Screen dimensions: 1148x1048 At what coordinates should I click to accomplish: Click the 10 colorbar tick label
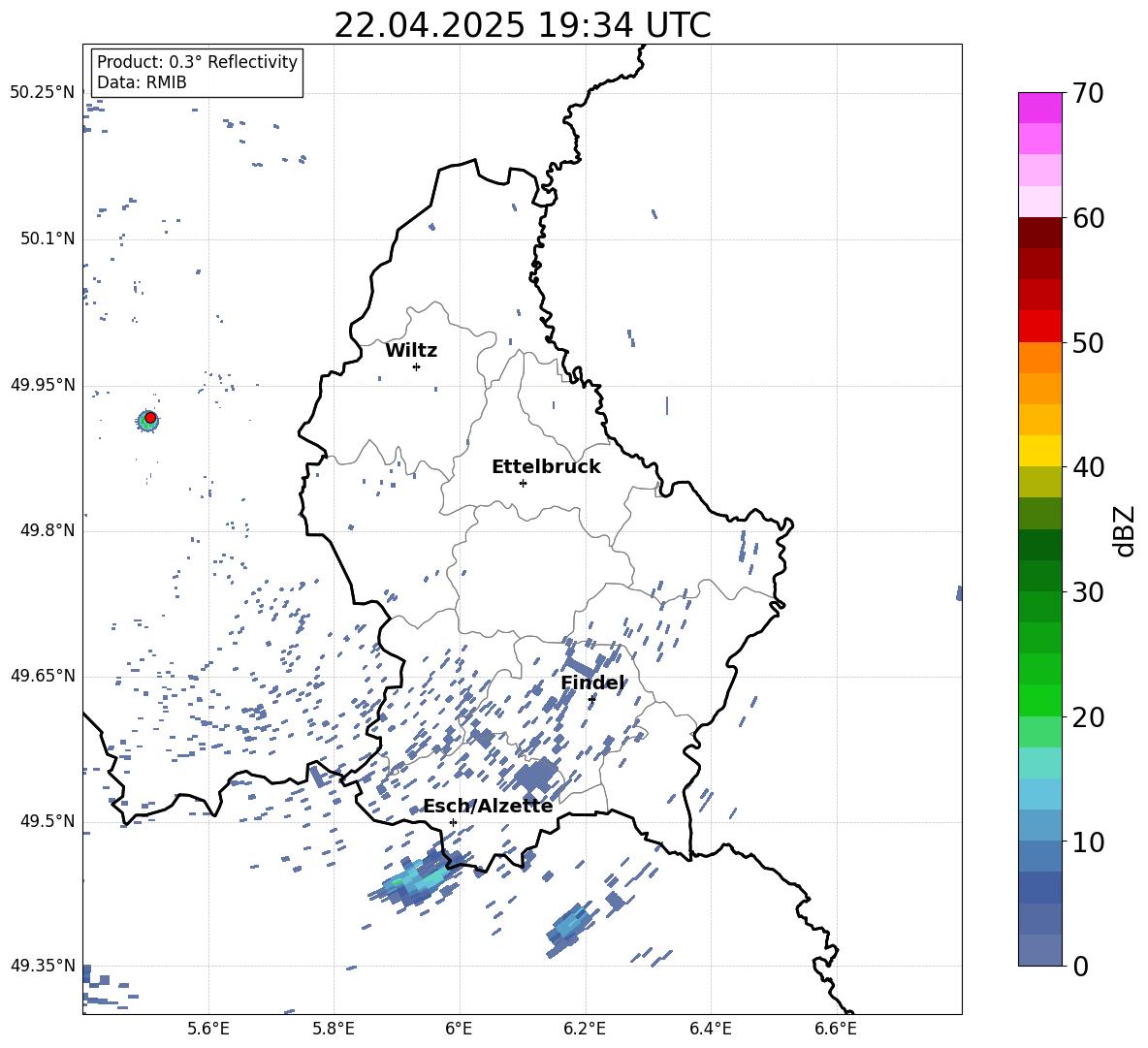click(1088, 842)
